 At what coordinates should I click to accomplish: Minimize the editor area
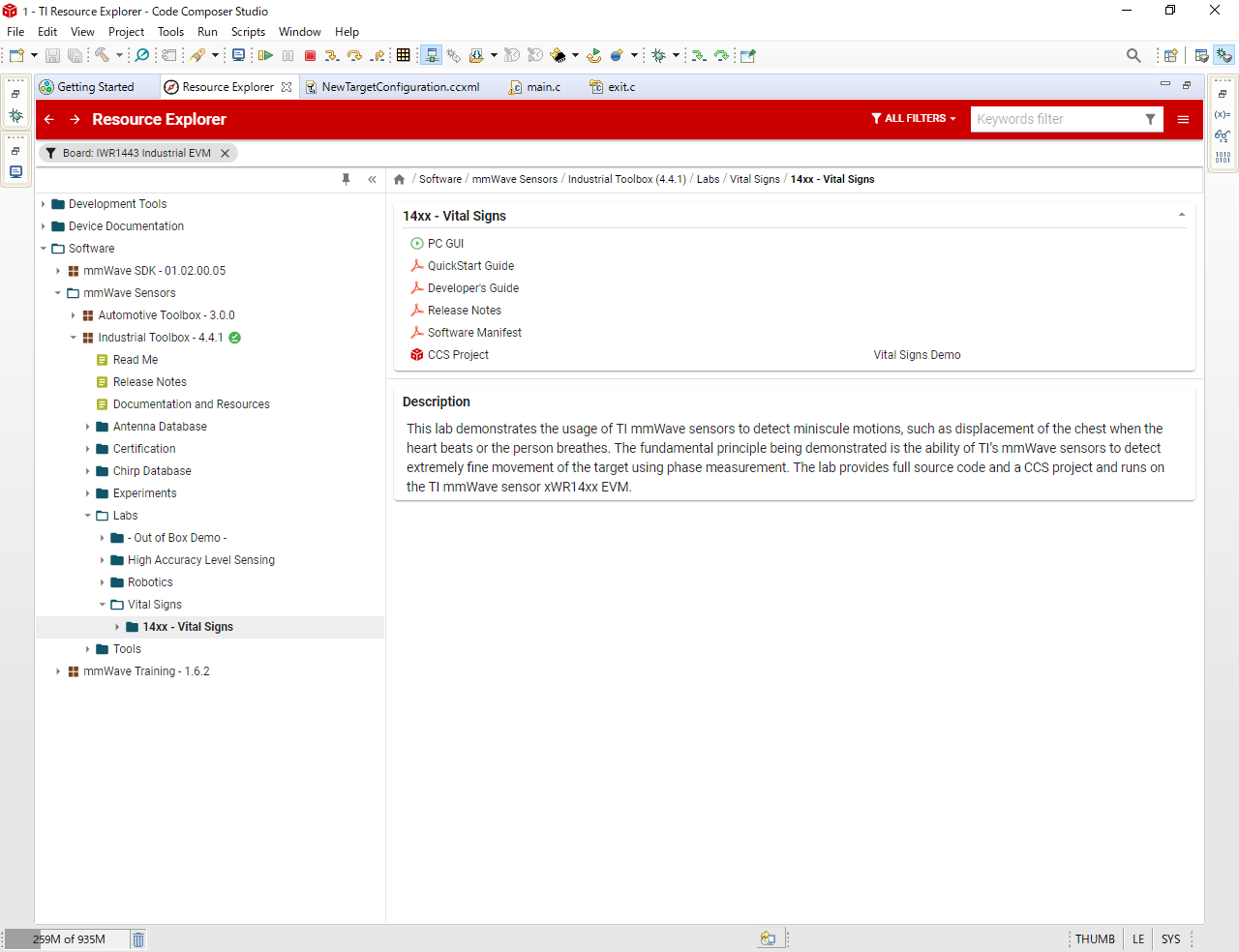(x=1165, y=84)
